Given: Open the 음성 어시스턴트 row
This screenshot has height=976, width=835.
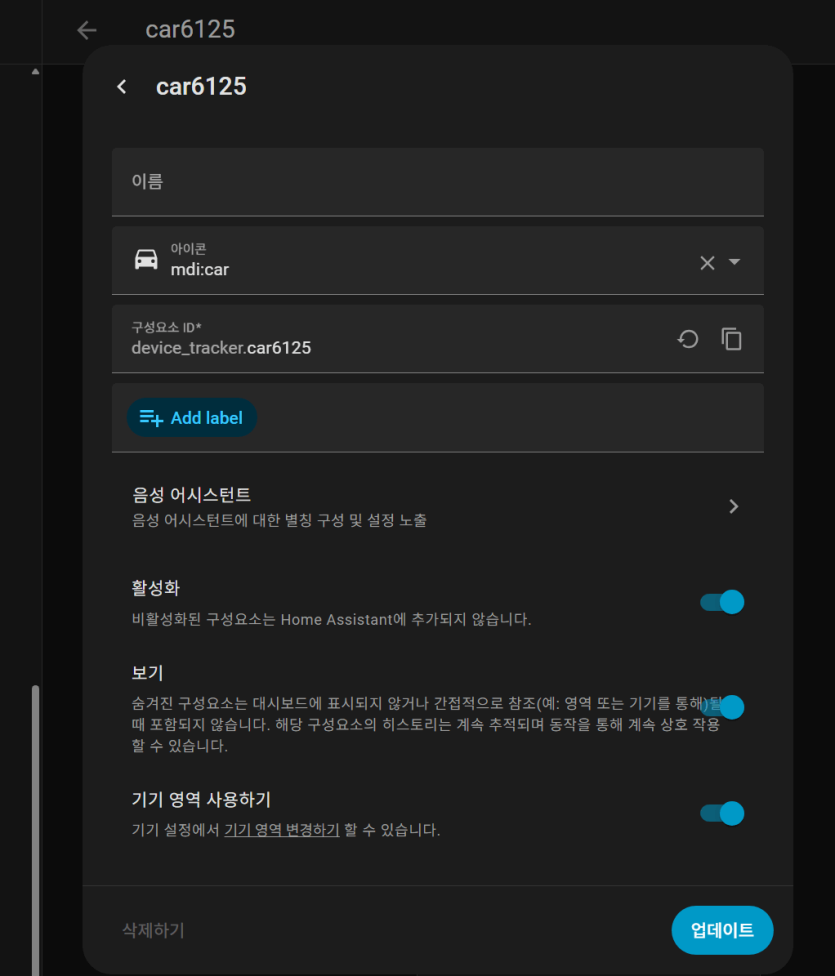Looking at the screenshot, I should [438, 507].
